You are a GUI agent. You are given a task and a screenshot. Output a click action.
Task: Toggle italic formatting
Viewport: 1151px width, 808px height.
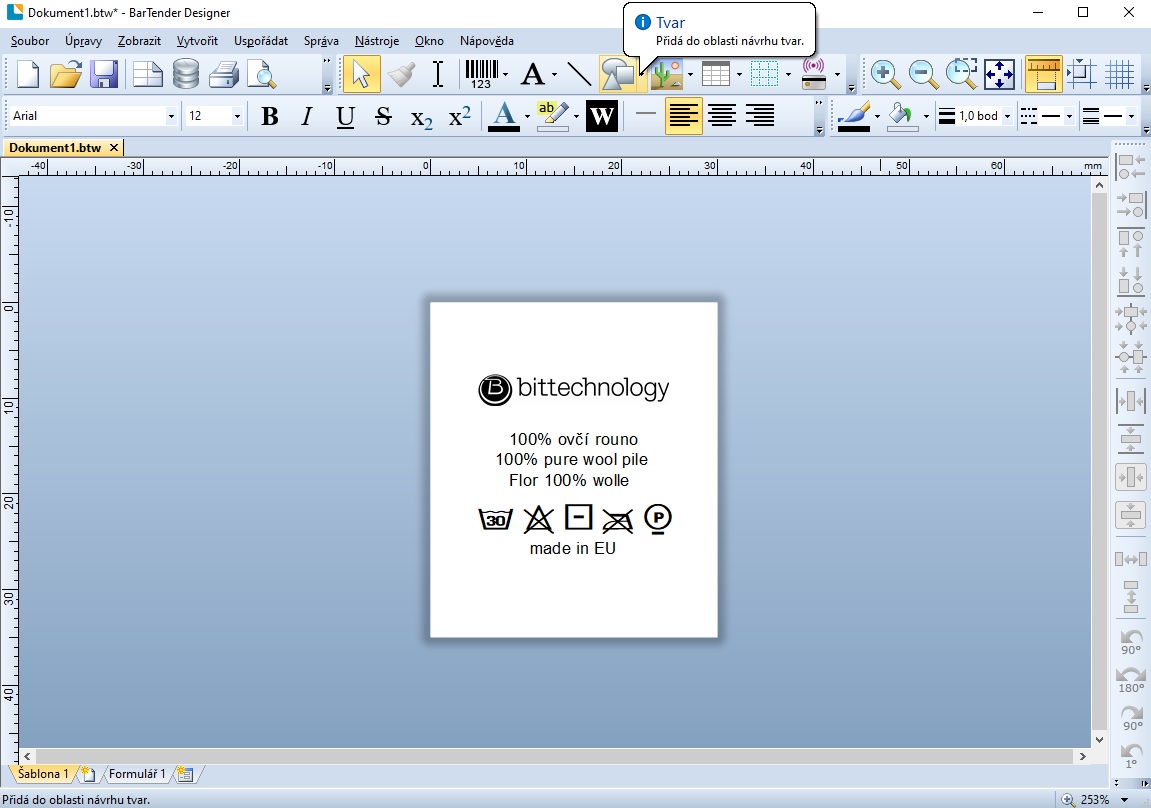point(307,116)
